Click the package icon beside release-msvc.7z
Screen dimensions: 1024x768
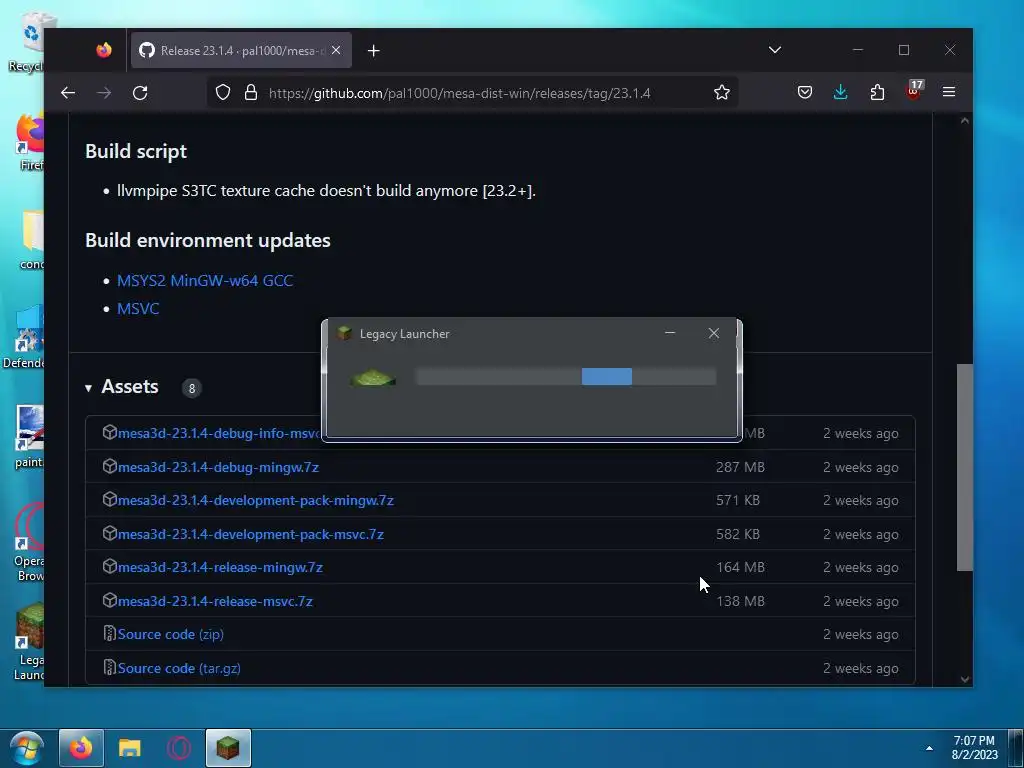pyautogui.click(x=109, y=600)
